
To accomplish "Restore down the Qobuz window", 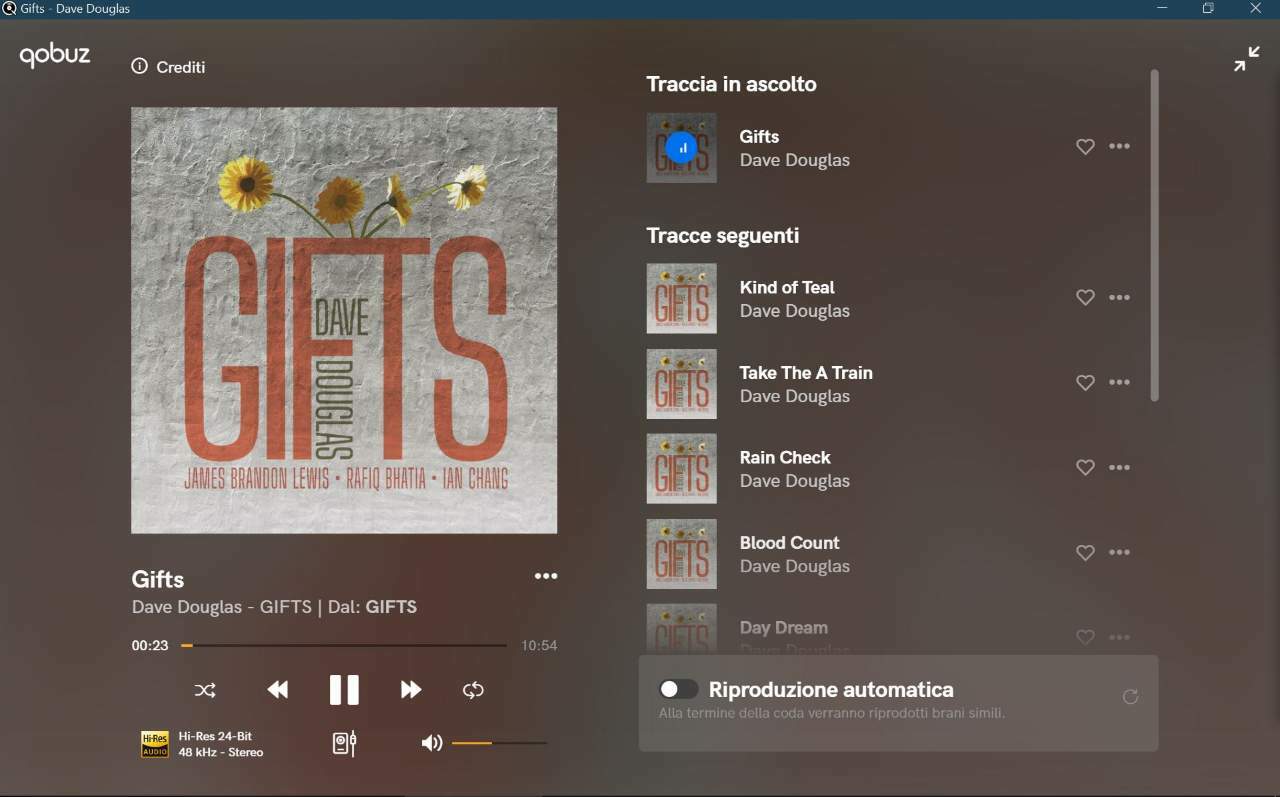I will [x=1208, y=9].
